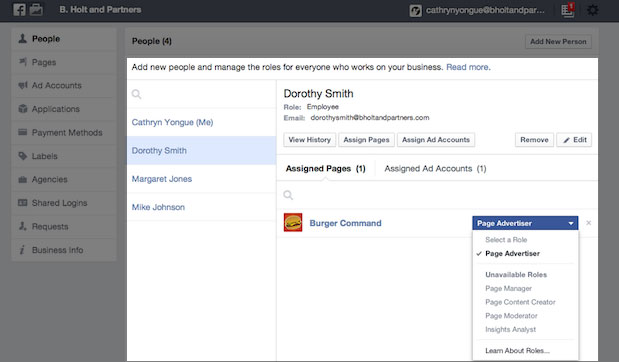Click the Assign Pages button

366,140
